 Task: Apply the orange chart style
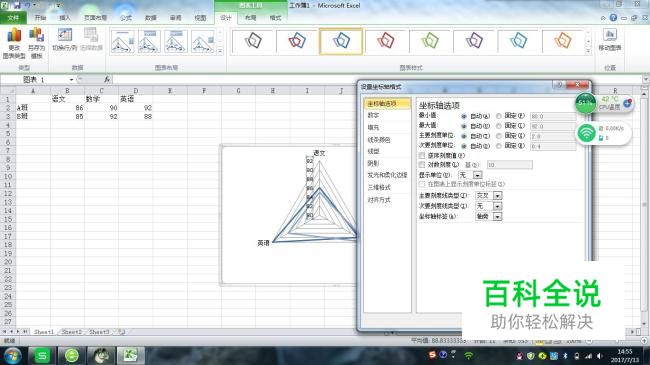pyautogui.click(x=563, y=41)
